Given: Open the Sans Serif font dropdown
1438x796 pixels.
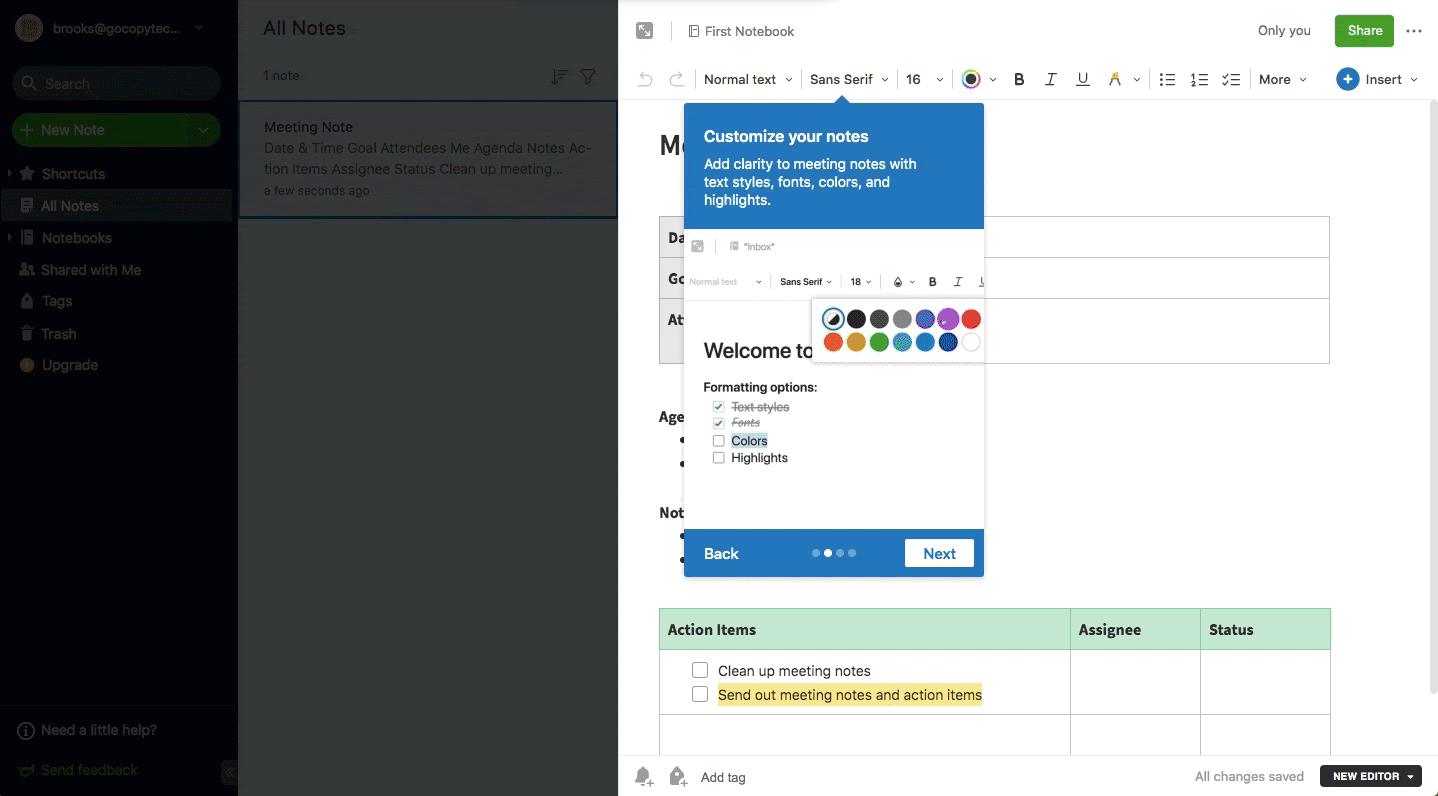Looking at the screenshot, I should coord(849,80).
